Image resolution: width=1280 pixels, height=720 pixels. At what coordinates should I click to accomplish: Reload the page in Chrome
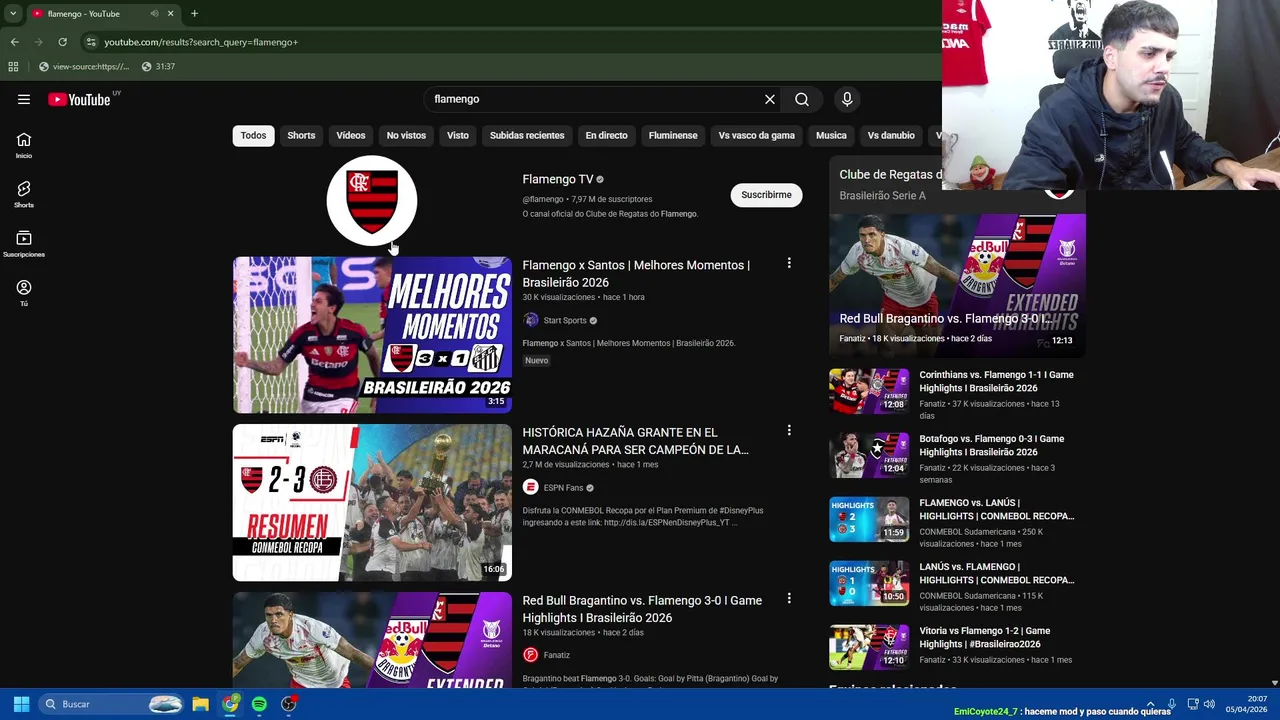click(62, 42)
